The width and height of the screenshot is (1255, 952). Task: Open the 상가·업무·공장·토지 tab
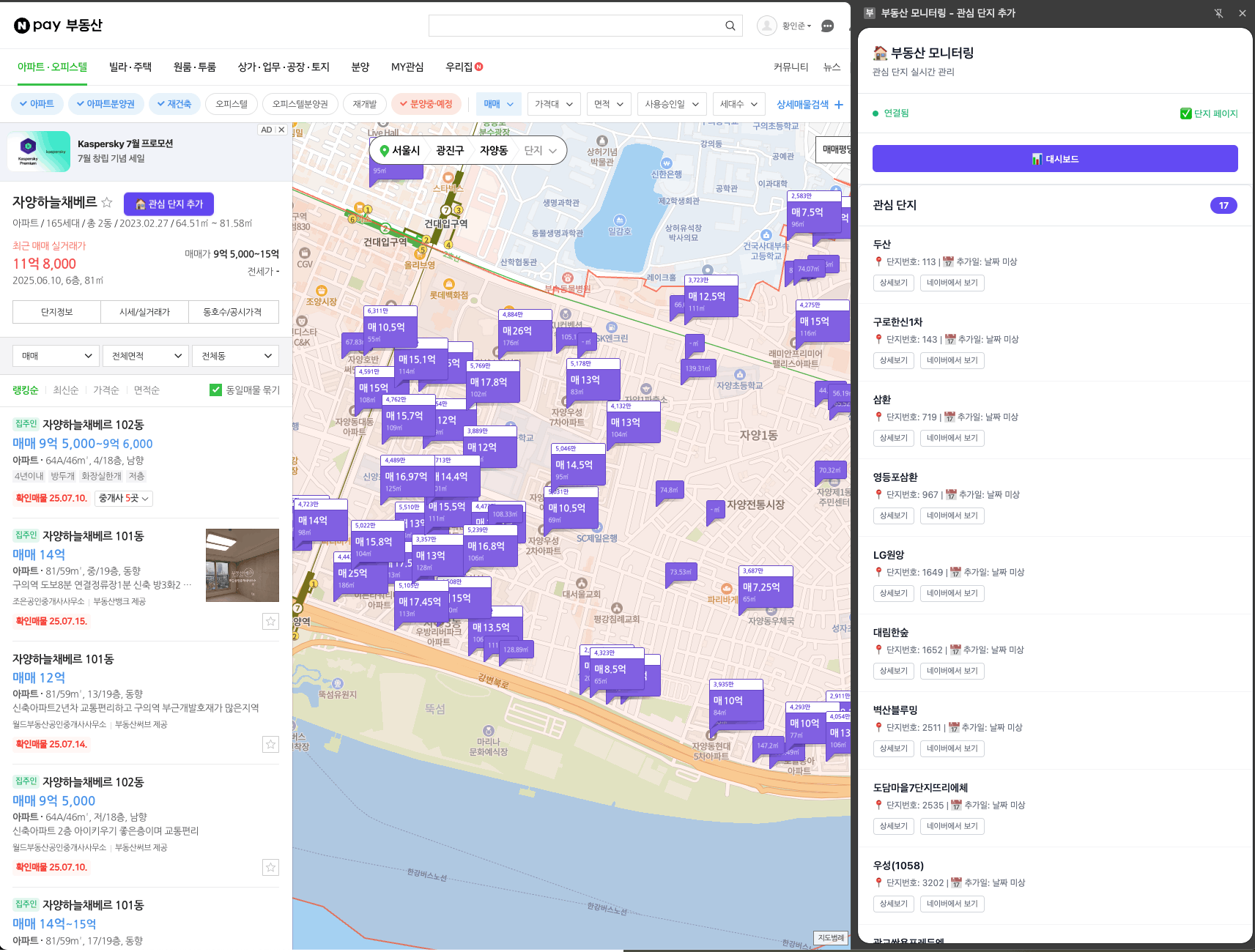[284, 67]
